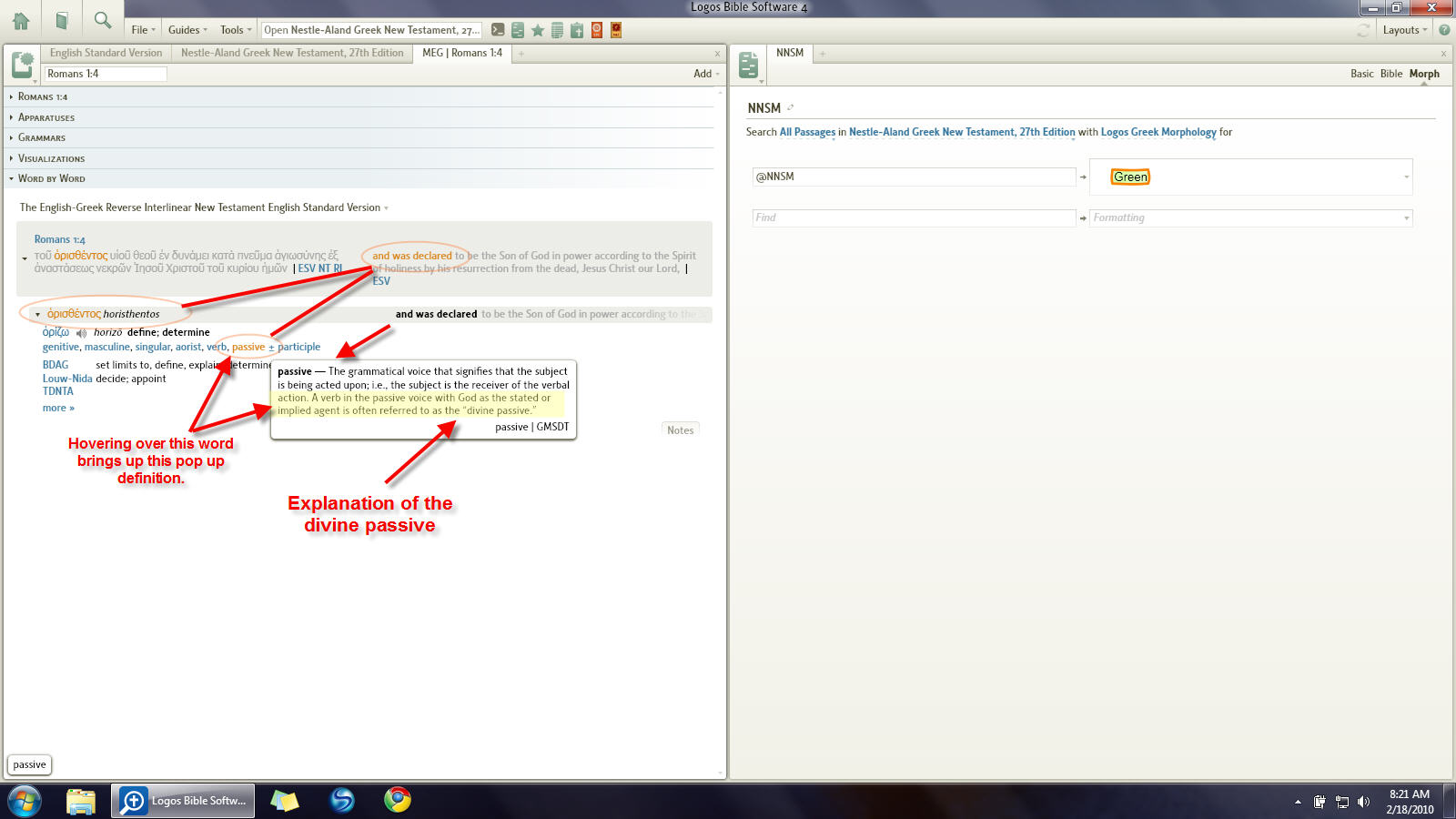Image resolution: width=1456 pixels, height=819 pixels.
Task: Select the NNSM tab
Action: (790, 53)
